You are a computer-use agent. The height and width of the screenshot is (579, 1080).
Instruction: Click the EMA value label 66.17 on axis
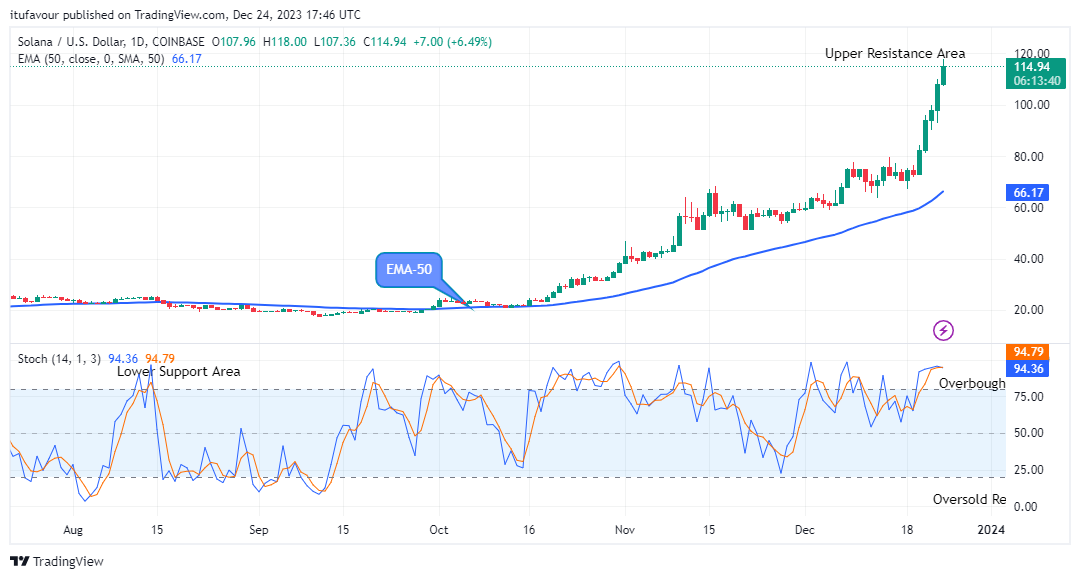click(1028, 193)
